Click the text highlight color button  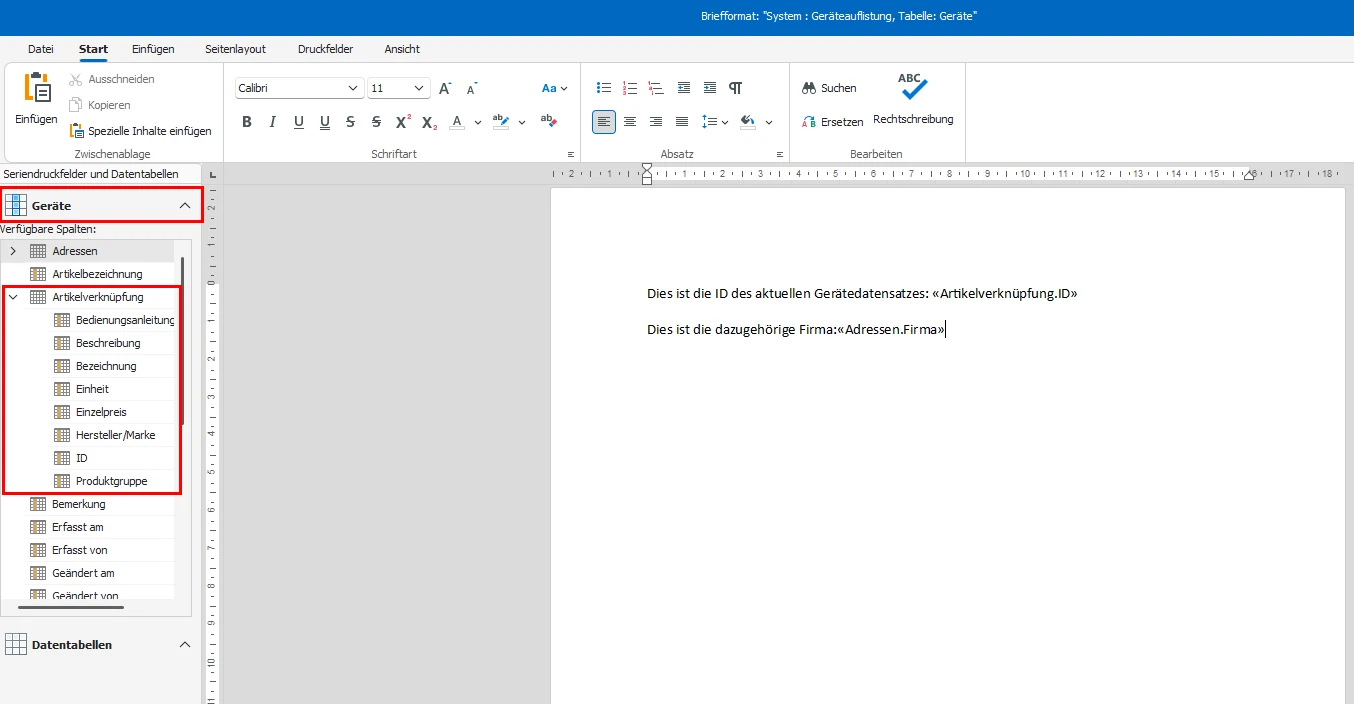tap(501, 122)
